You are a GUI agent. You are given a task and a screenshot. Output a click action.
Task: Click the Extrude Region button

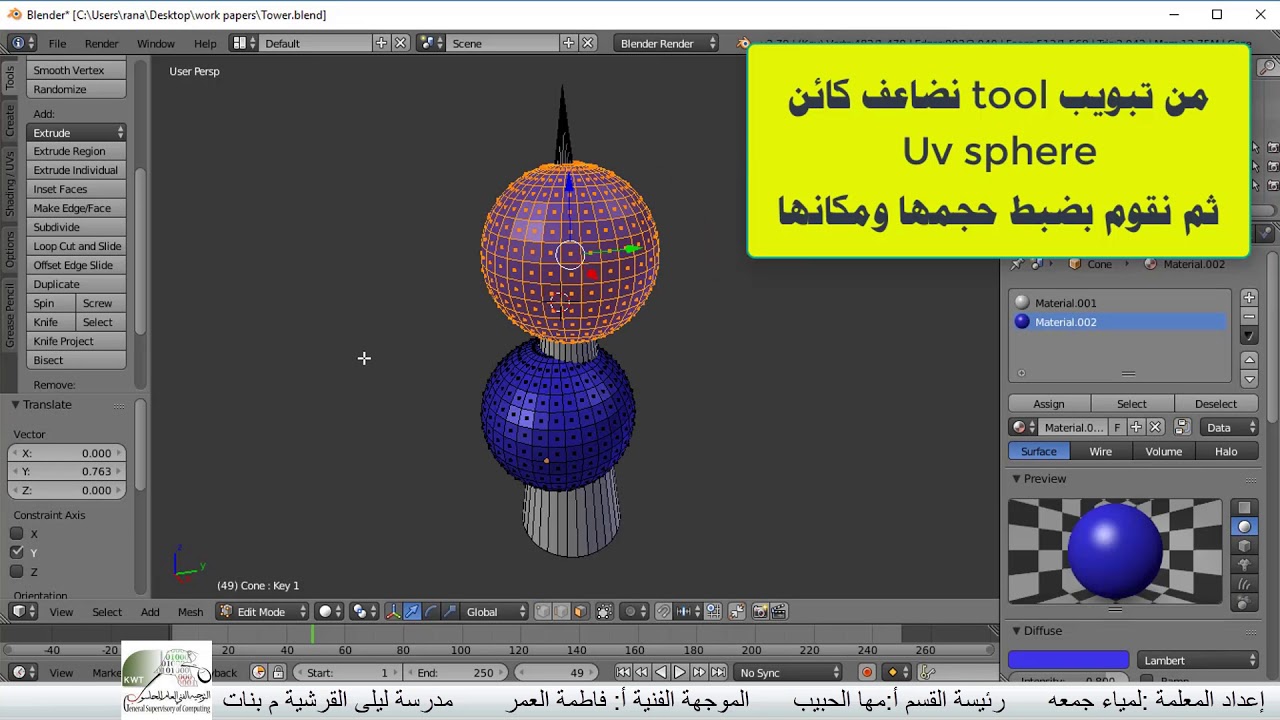[76, 151]
